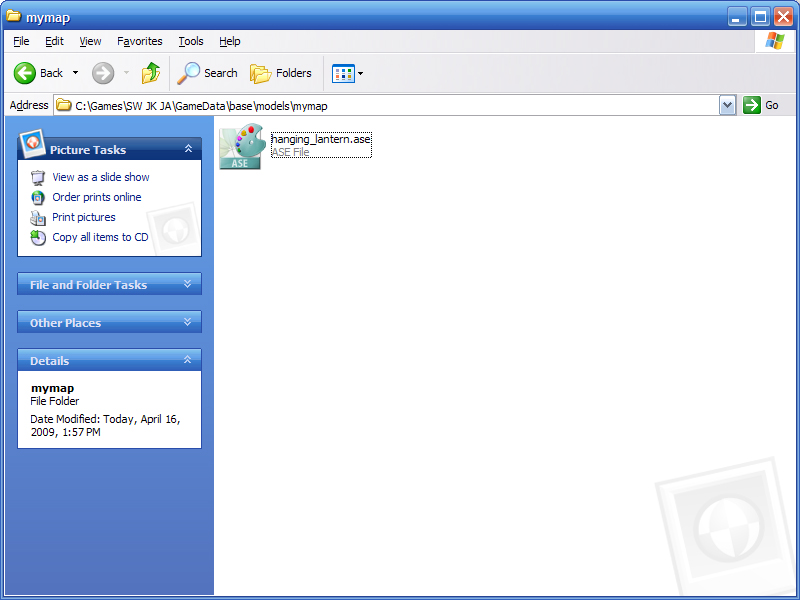Click View as a slide show
Screen dimensions: 800x600
click(101, 177)
